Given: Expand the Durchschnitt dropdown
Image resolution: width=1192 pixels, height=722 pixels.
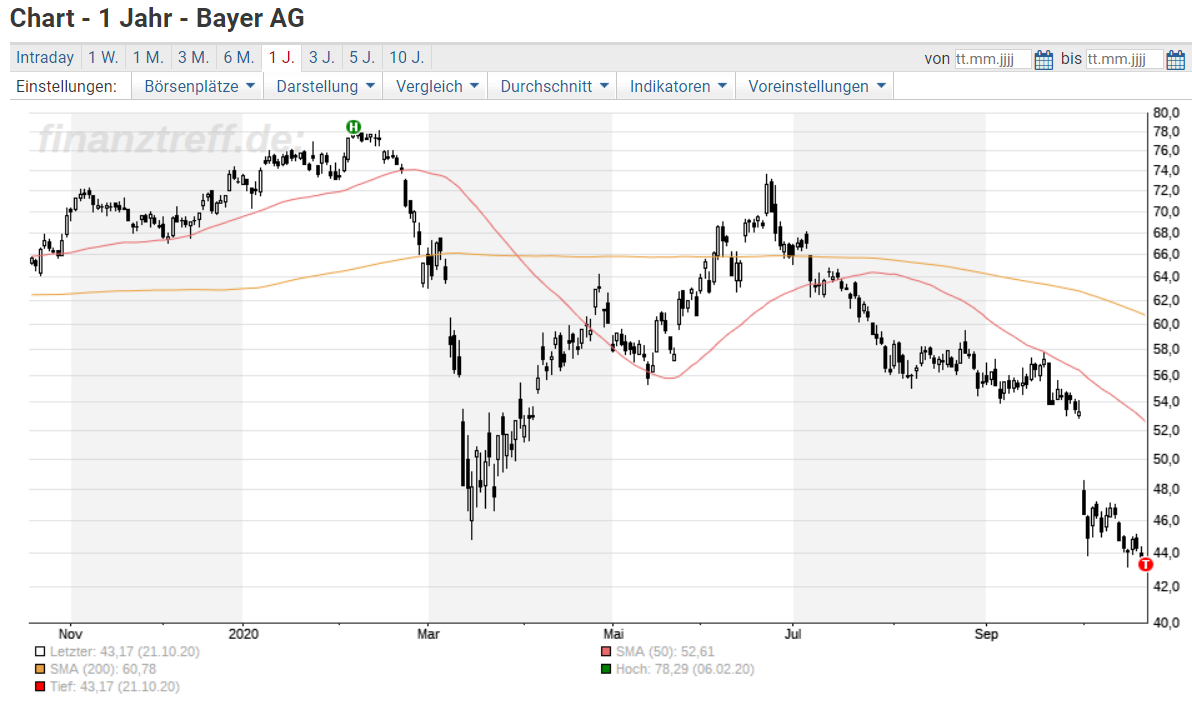Looking at the screenshot, I should (x=553, y=87).
